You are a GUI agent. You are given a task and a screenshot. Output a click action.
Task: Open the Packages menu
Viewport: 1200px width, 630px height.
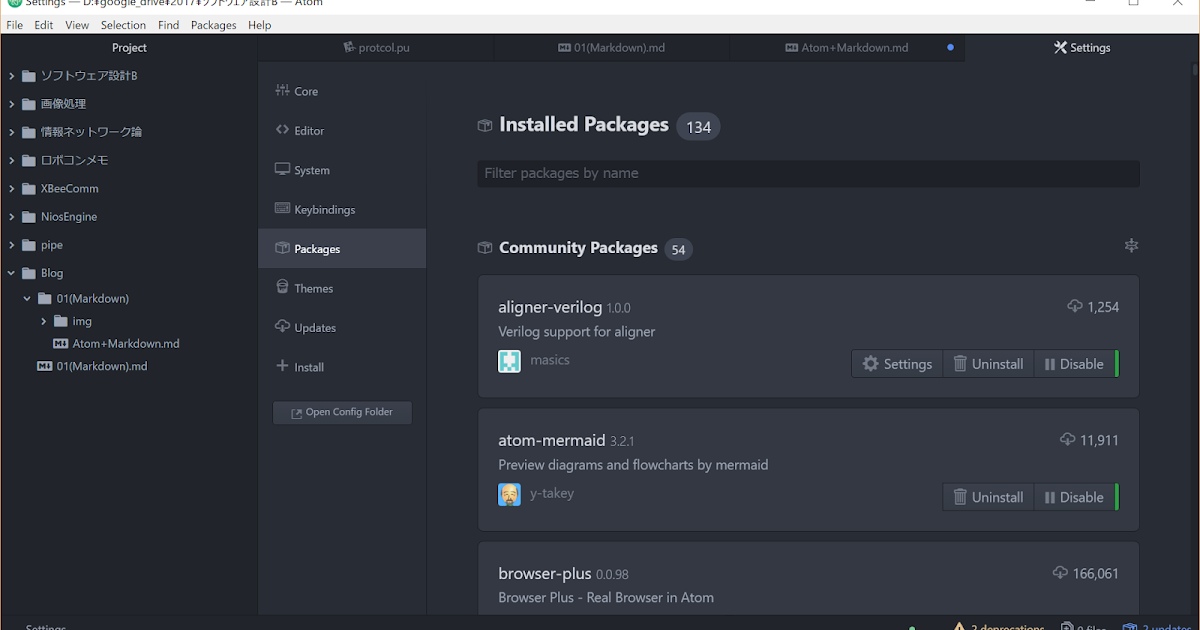click(214, 25)
